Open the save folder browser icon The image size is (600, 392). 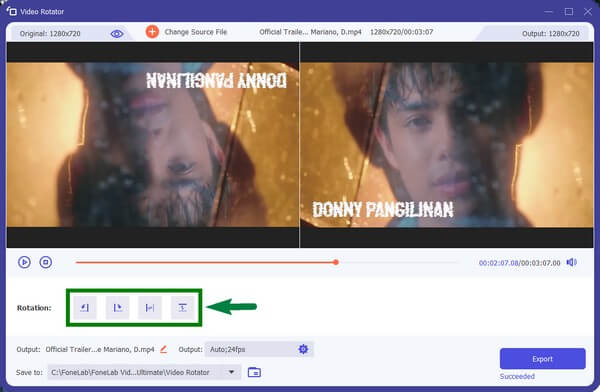click(254, 372)
